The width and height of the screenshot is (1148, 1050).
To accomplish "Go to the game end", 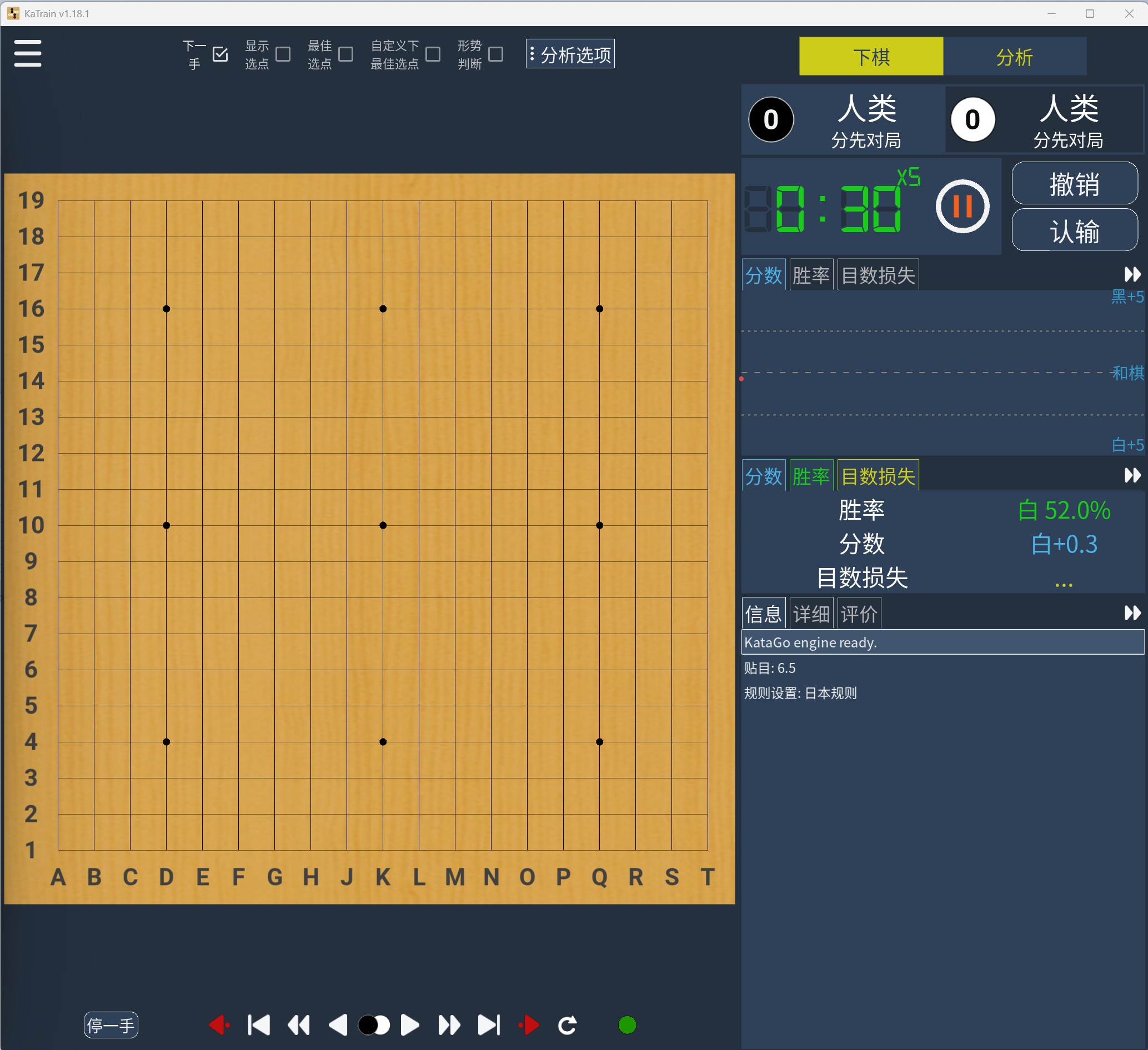I will tap(489, 1026).
